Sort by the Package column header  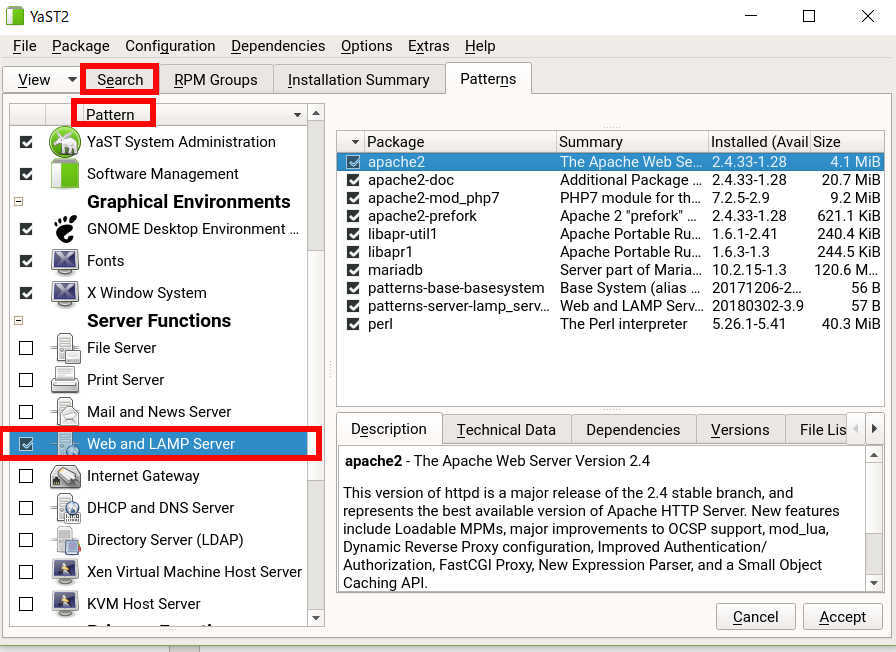[460, 142]
